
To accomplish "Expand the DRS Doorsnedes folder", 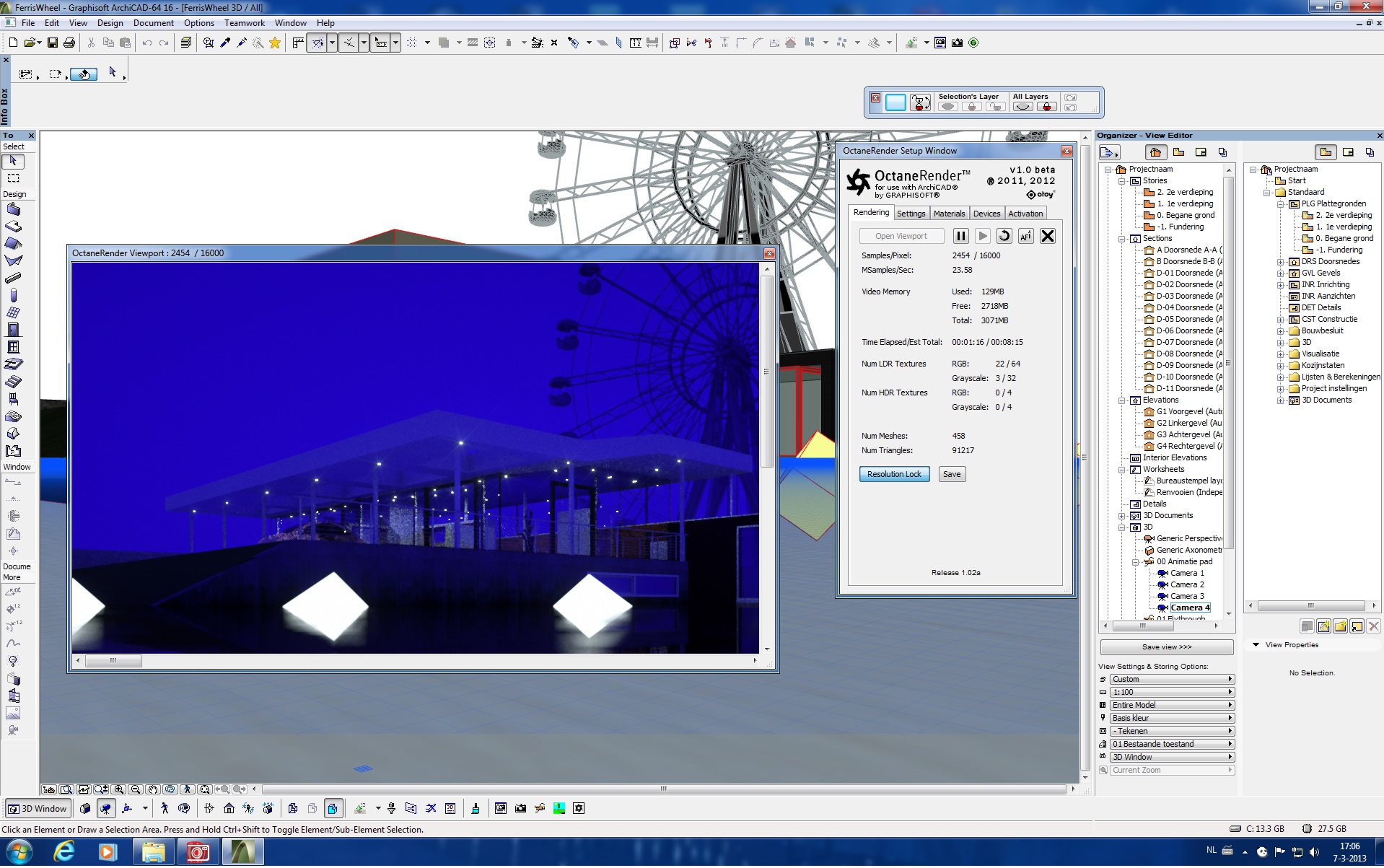I will 1281,262.
